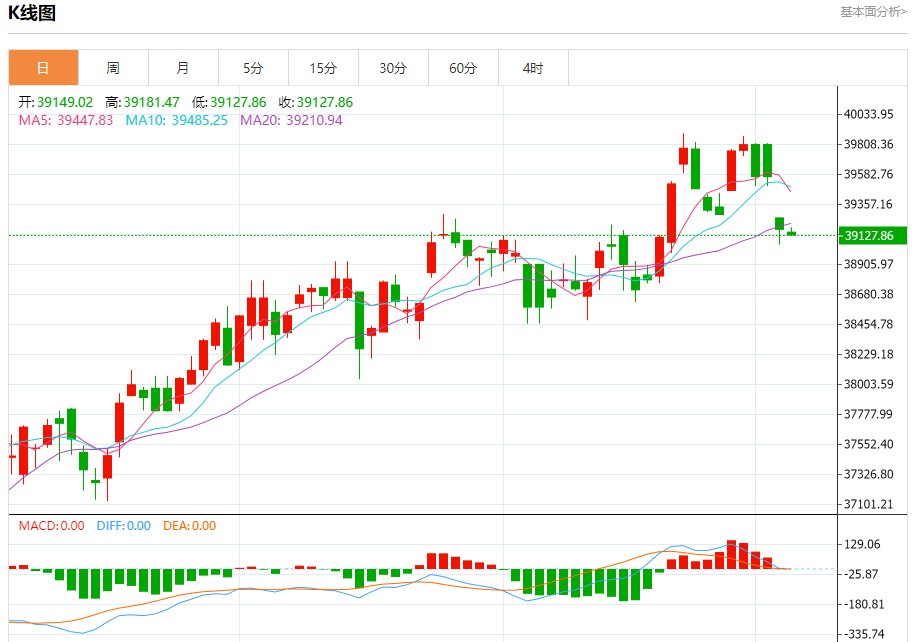Click the K线图 chart title
Image resolution: width=918 pixels, height=642 pixels.
(x=32, y=13)
